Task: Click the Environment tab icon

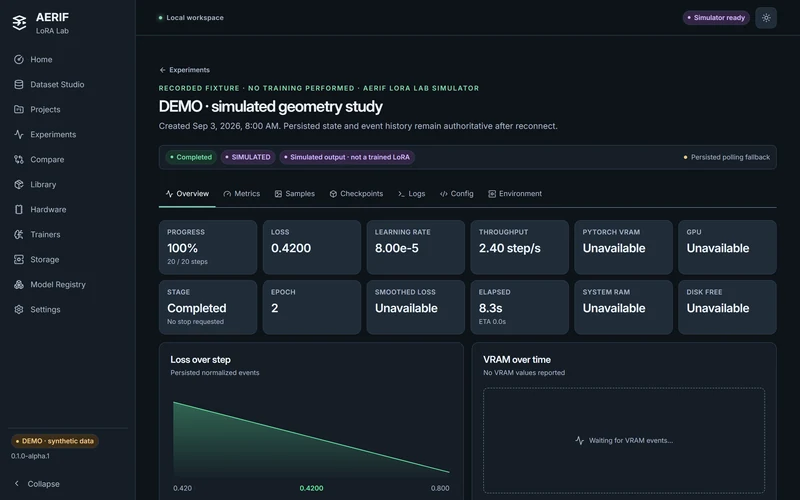Action: coord(492,194)
